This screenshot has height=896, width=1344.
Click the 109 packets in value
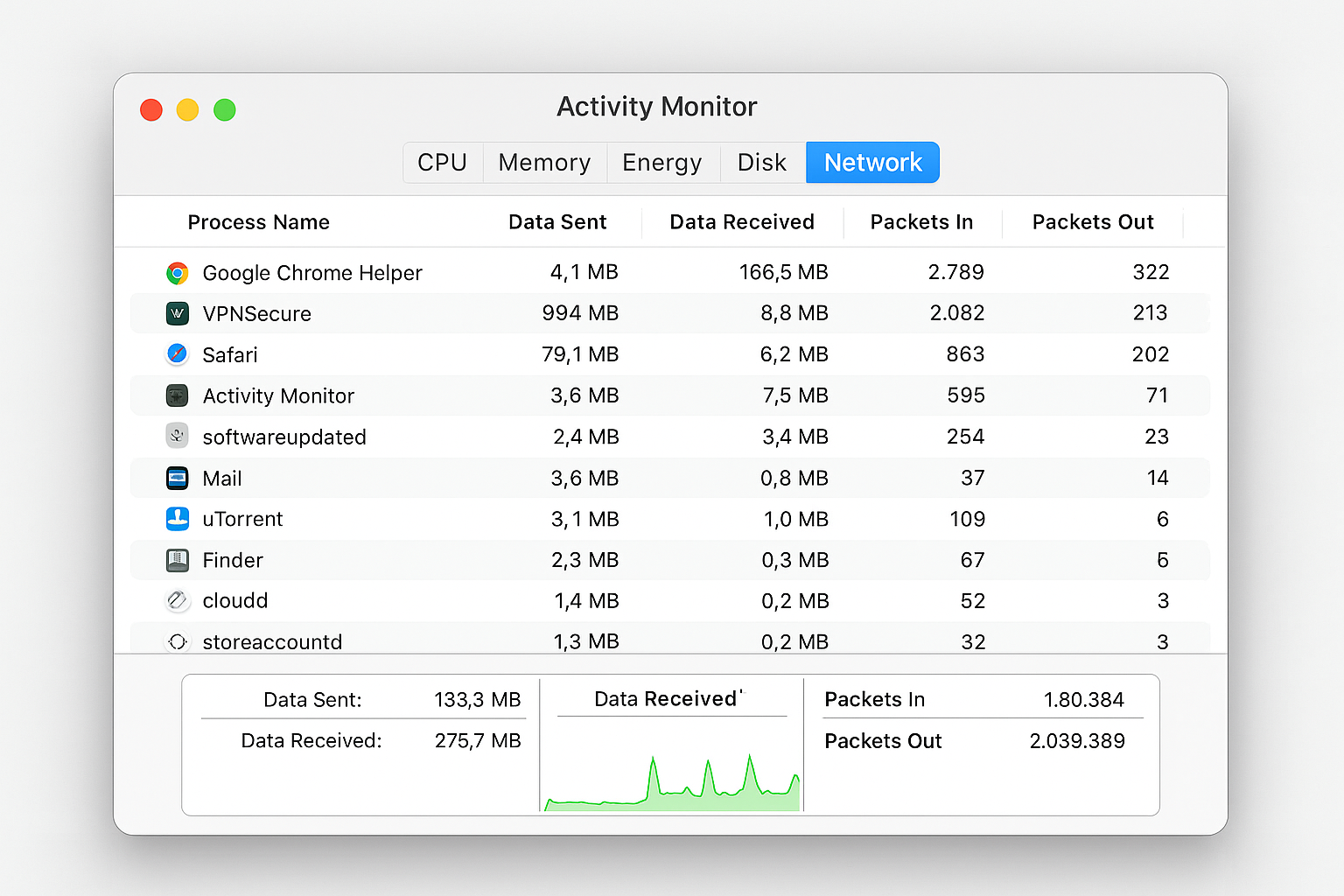(x=968, y=519)
